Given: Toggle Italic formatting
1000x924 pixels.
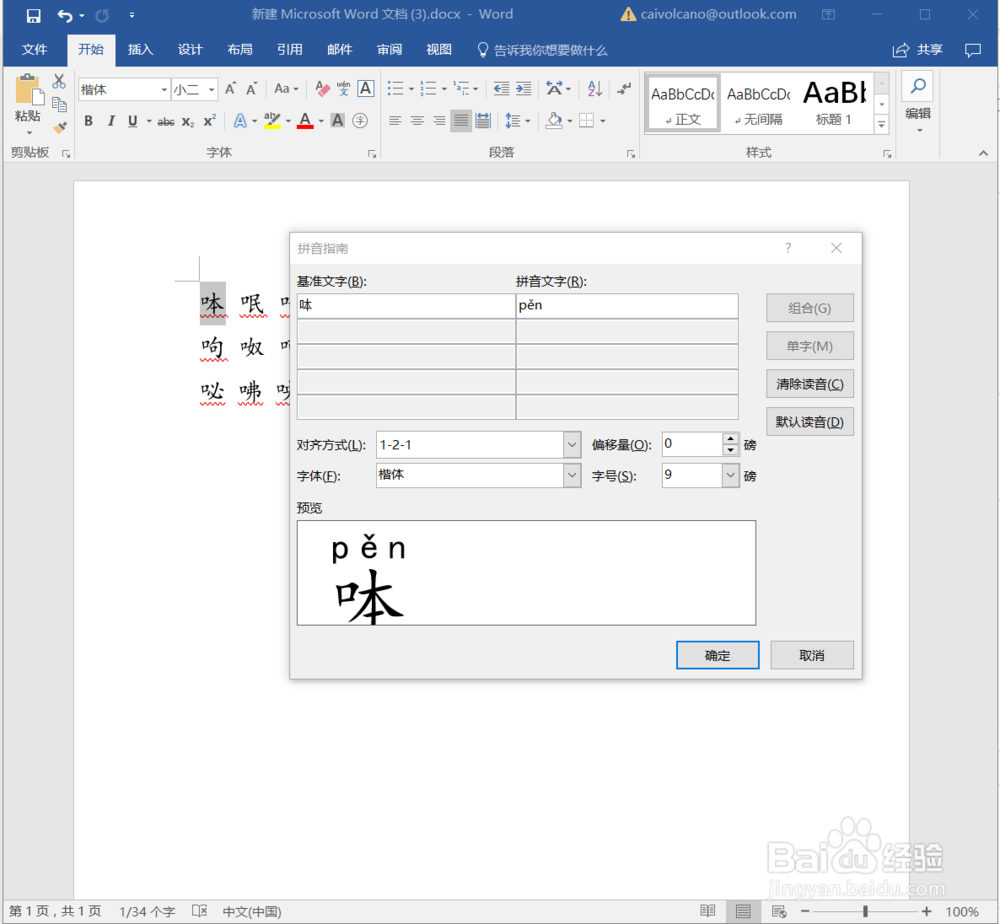Looking at the screenshot, I should point(110,120).
